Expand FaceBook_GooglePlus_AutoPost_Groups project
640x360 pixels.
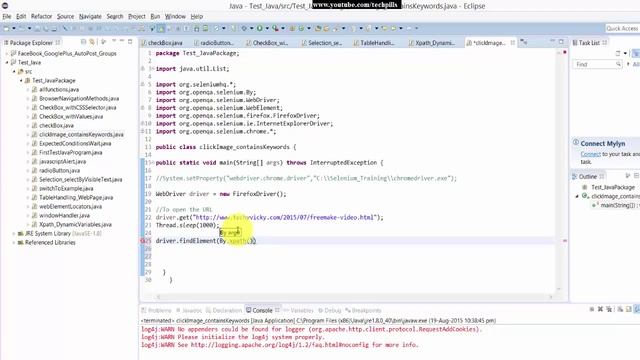coord(7,53)
